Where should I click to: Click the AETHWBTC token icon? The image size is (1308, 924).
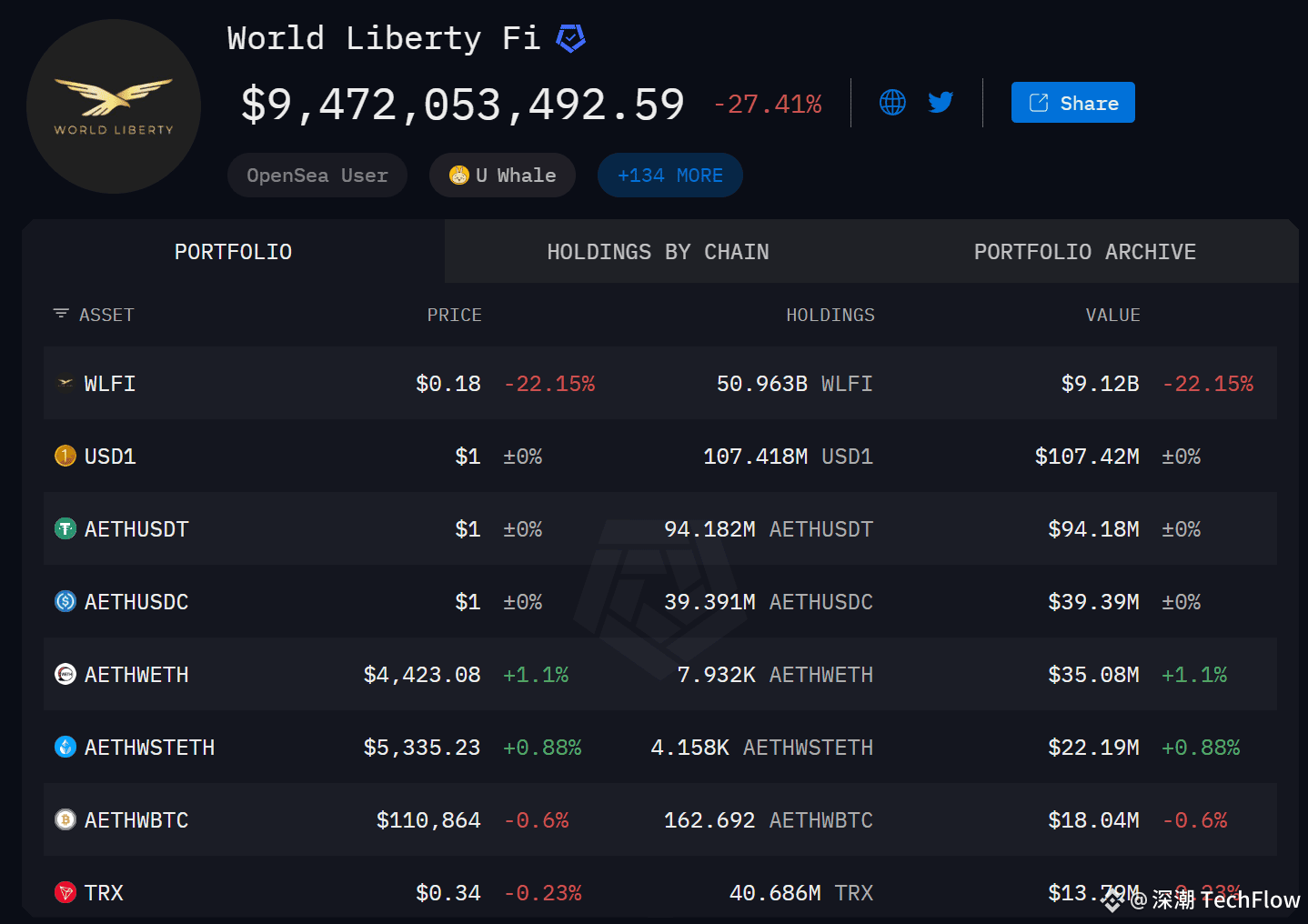(x=65, y=819)
